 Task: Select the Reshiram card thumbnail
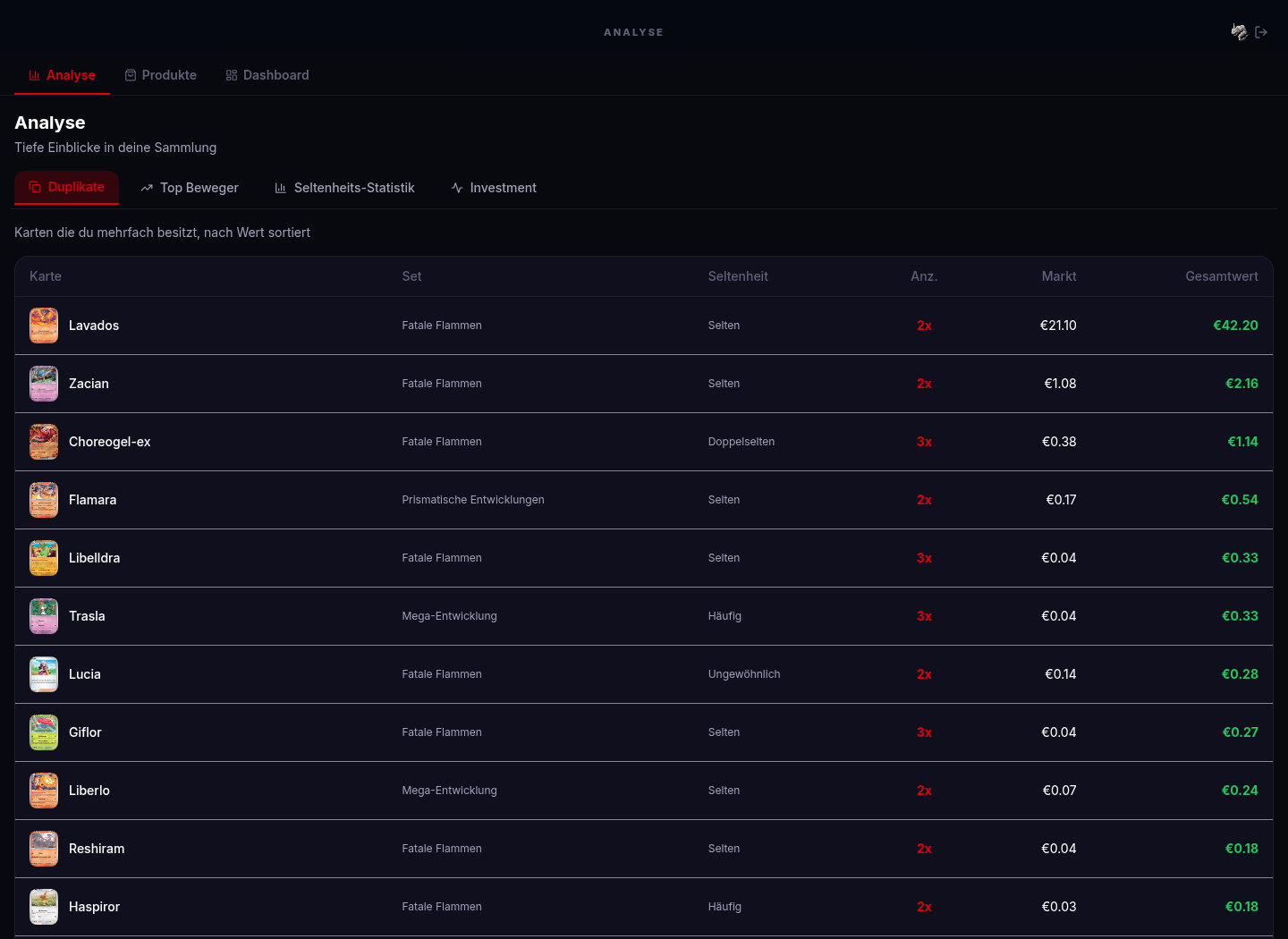44,849
